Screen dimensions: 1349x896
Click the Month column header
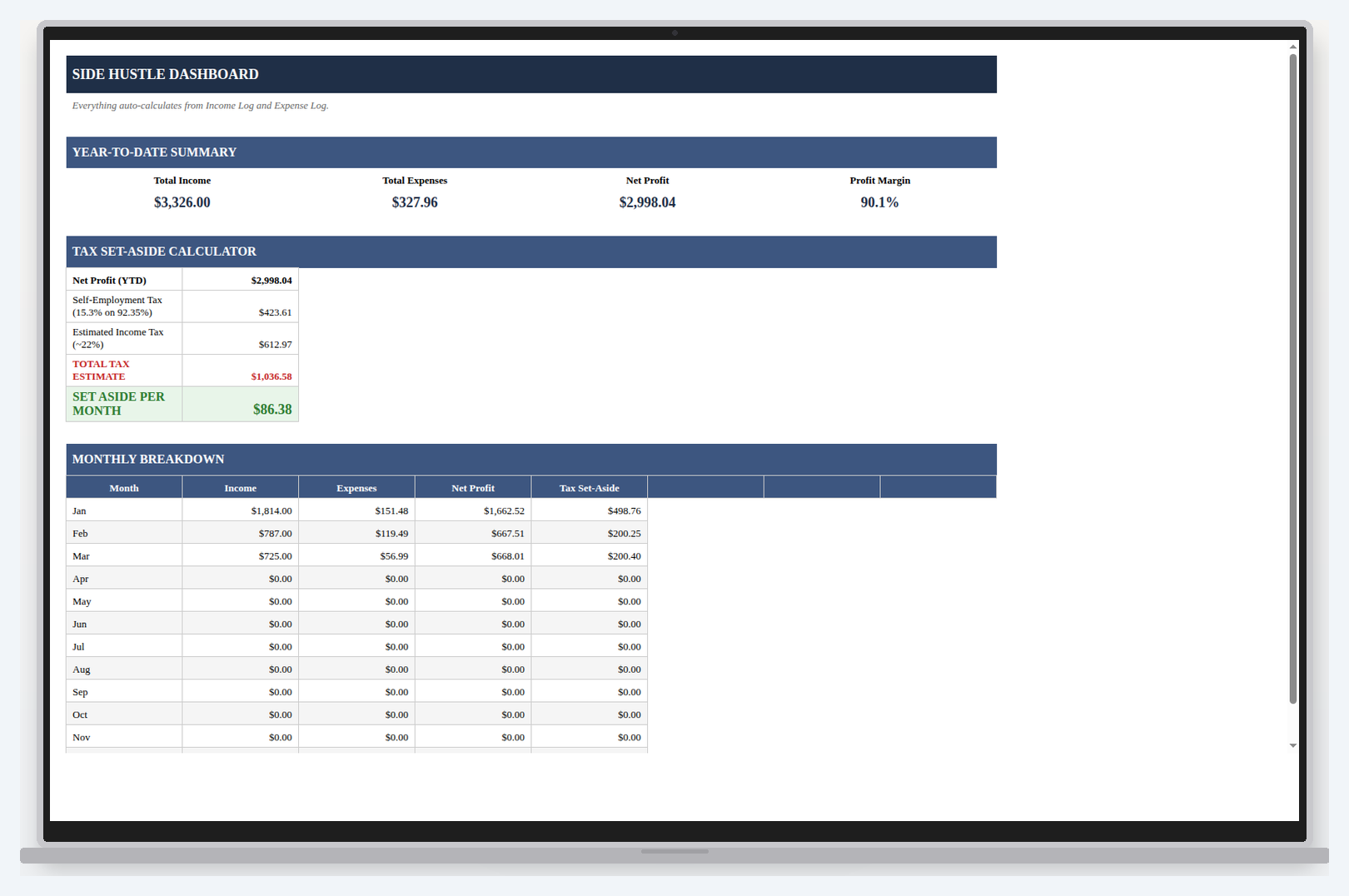pyautogui.click(x=124, y=488)
